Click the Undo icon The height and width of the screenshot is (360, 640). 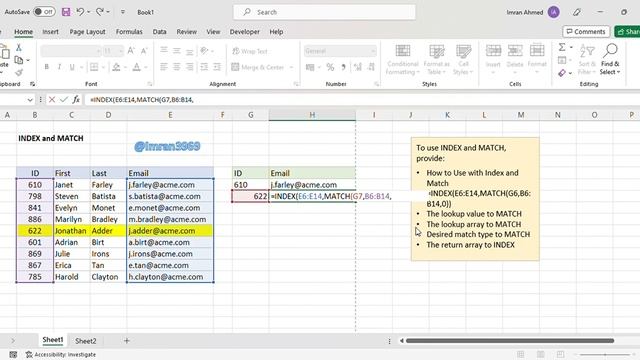(x=80, y=12)
